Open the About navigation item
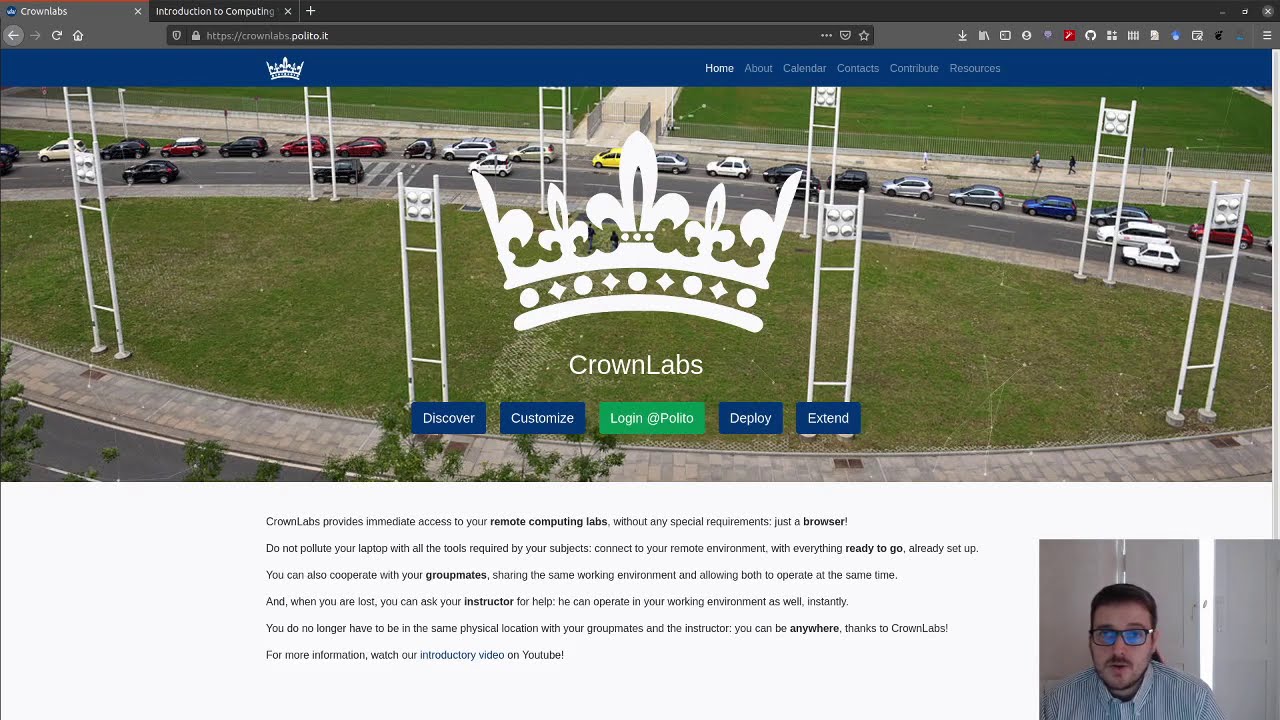The width and height of the screenshot is (1280, 720). pos(758,68)
